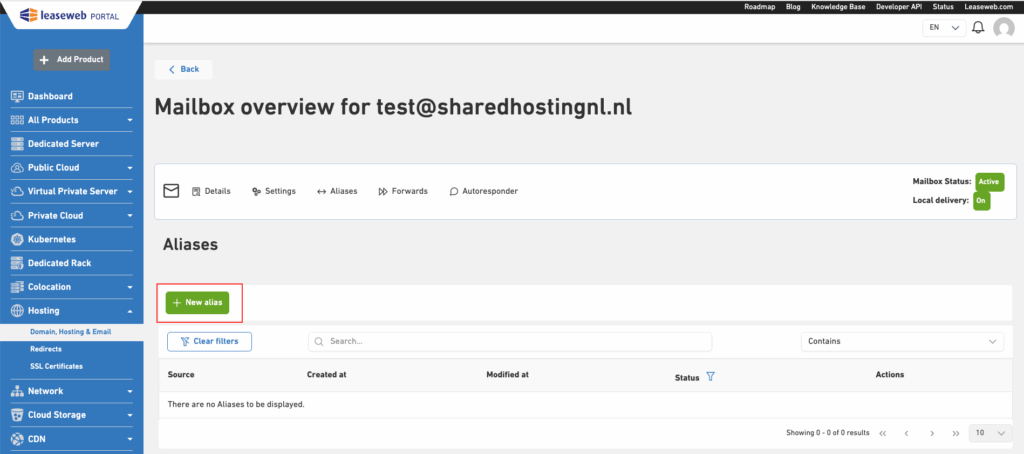Open the Forwards tab
The width and height of the screenshot is (1024, 454).
[x=403, y=191]
